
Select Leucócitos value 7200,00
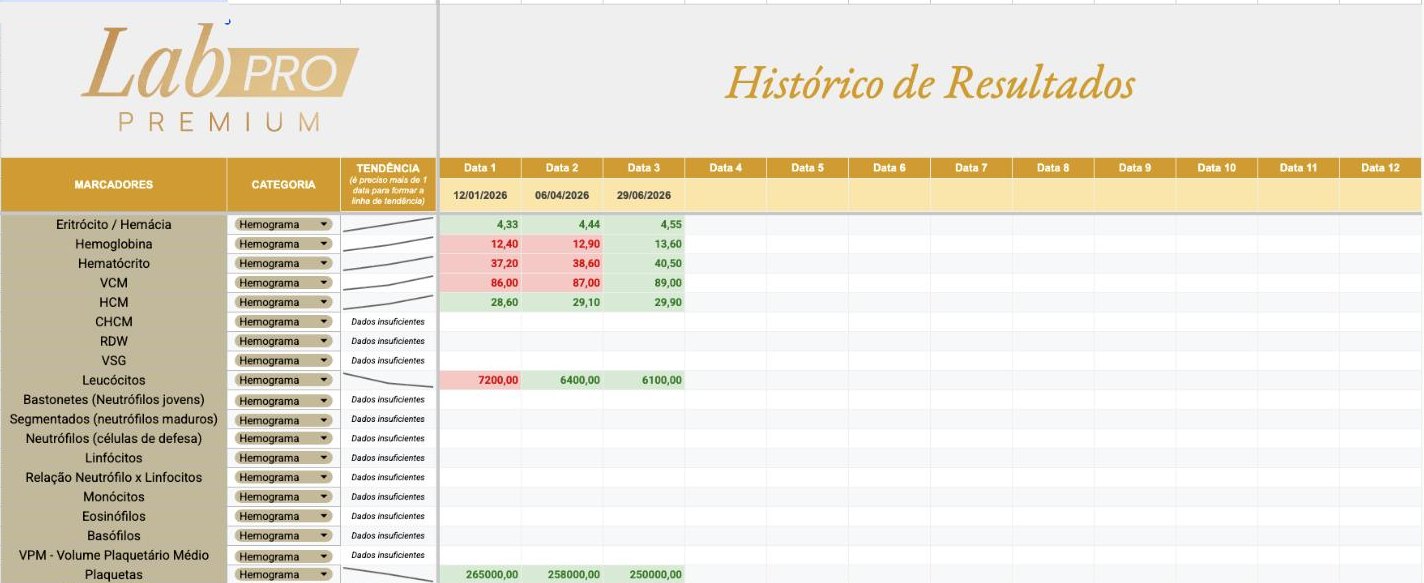pos(480,380)
